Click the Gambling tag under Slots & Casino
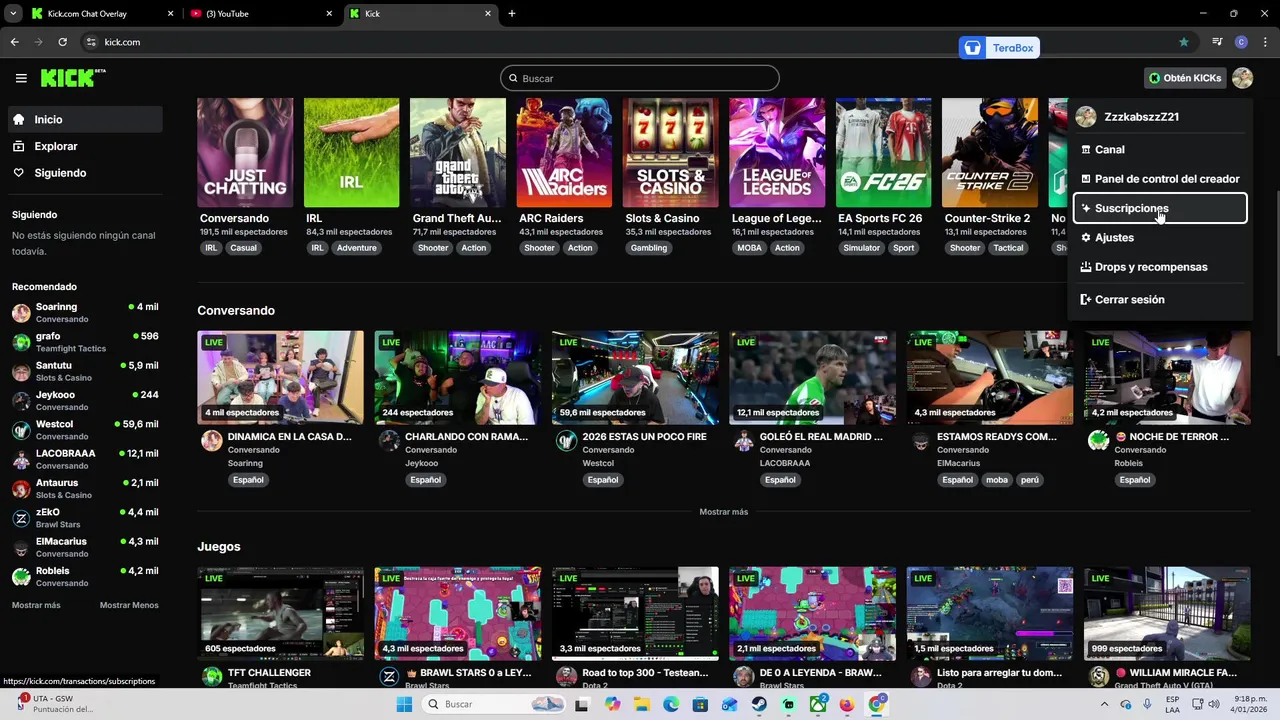This screenshot has width=1280, height=720. pyautogui.click(x=649, y=248)
